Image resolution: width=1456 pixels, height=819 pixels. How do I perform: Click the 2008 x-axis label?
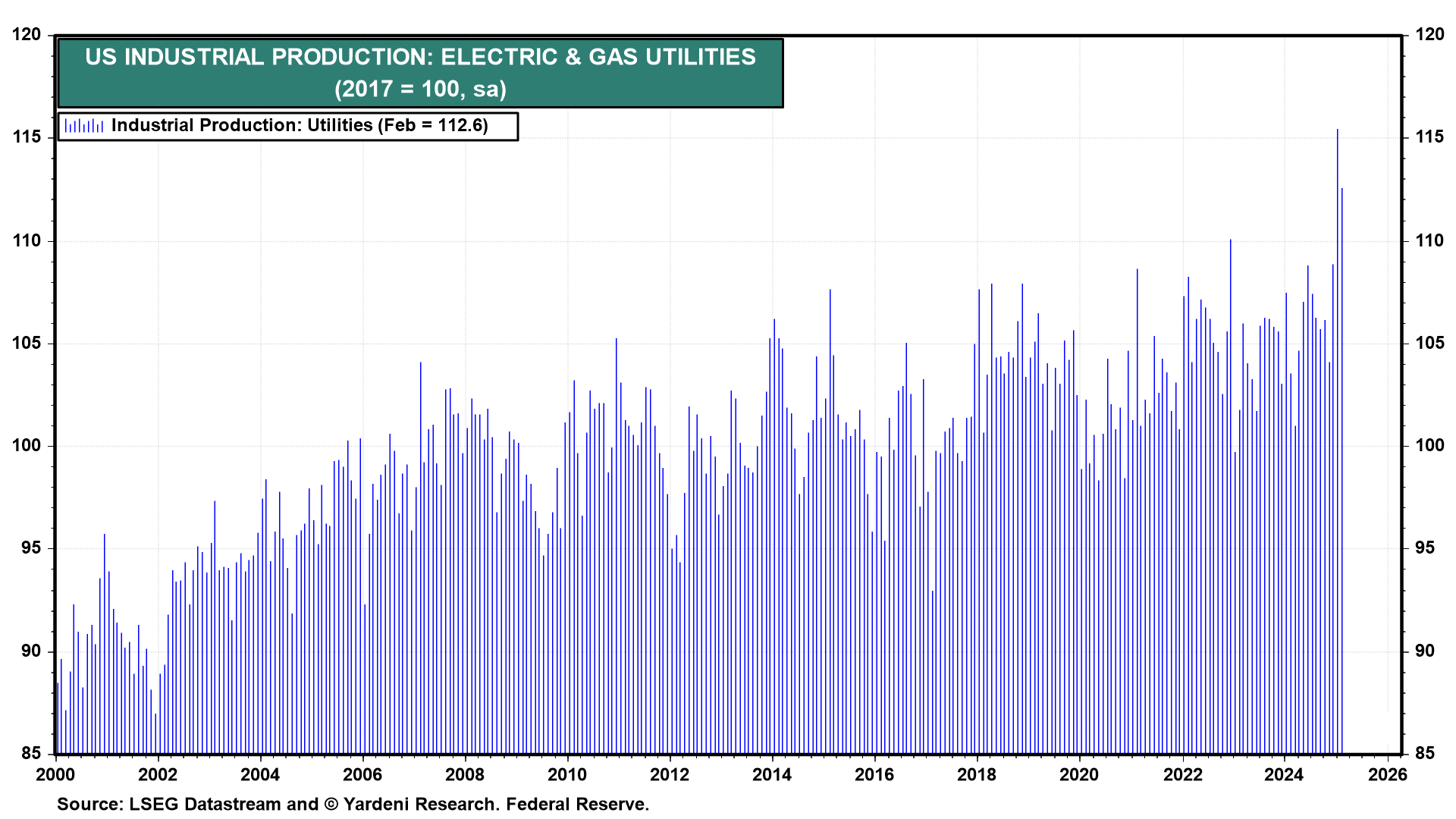click(x=465, y=774)
